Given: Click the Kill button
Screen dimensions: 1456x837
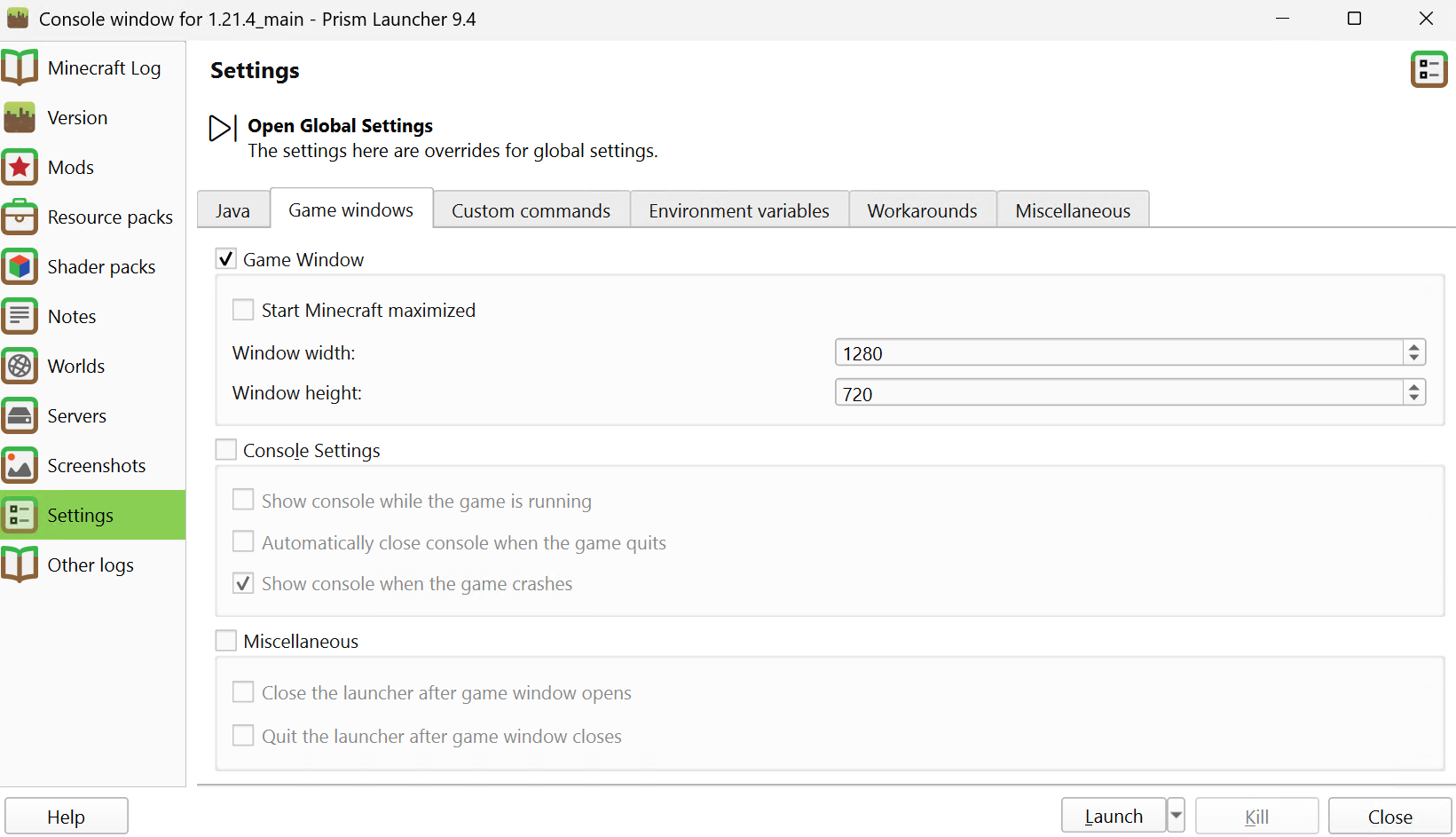Looking at the screenshot, I should 1256,817.
